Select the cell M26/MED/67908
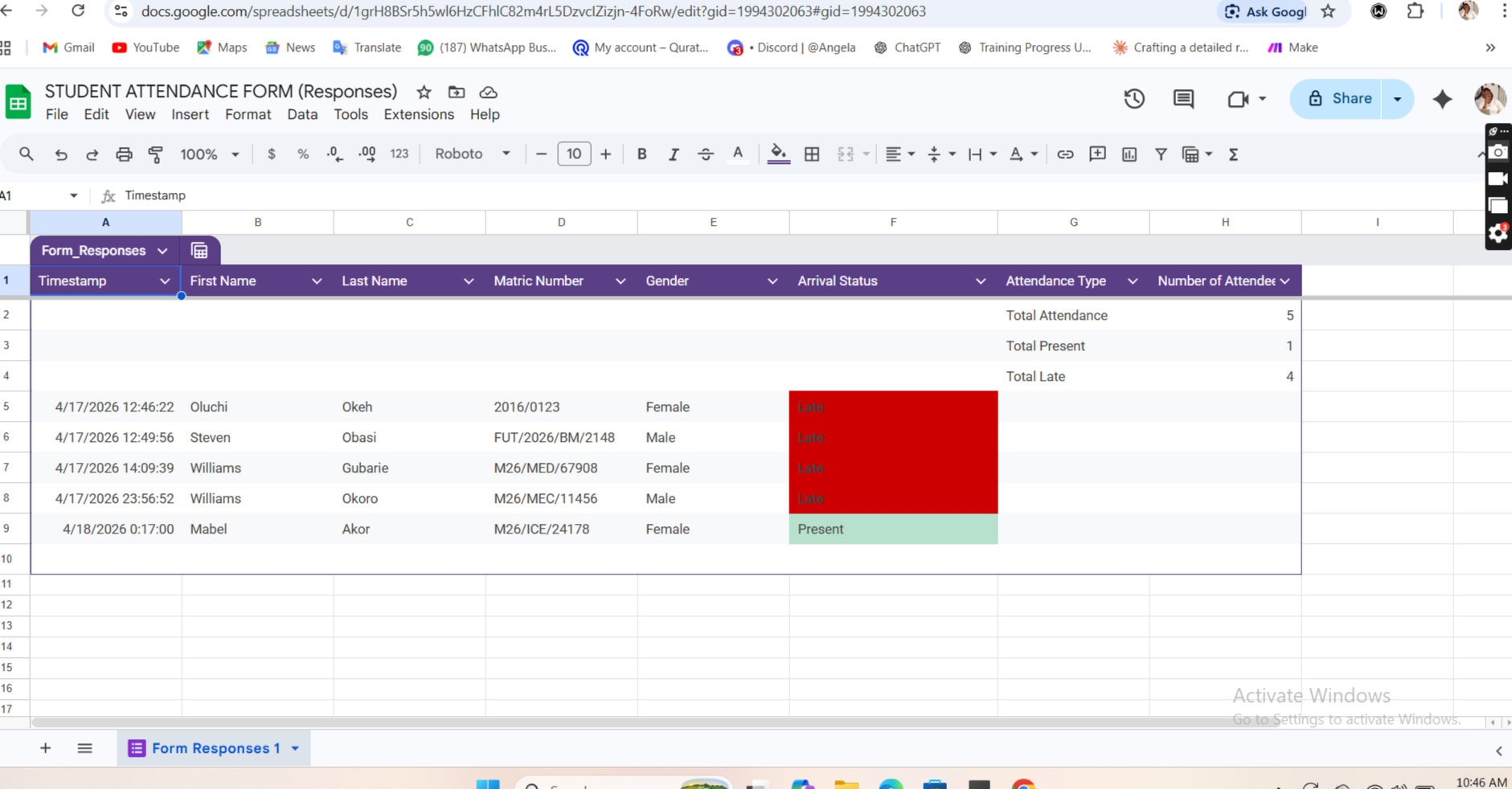The image size is (1512, 789). click(x=561, y=468)
